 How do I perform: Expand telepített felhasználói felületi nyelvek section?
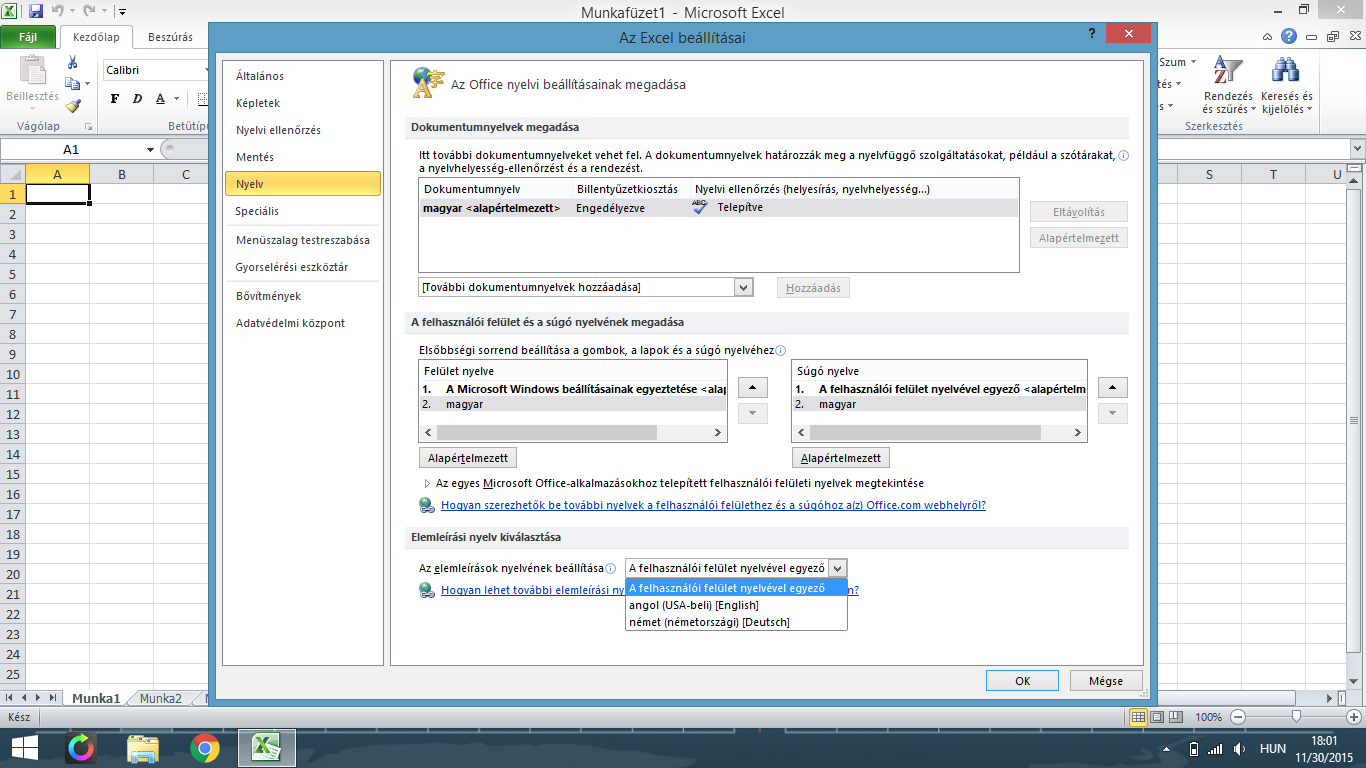428,483
